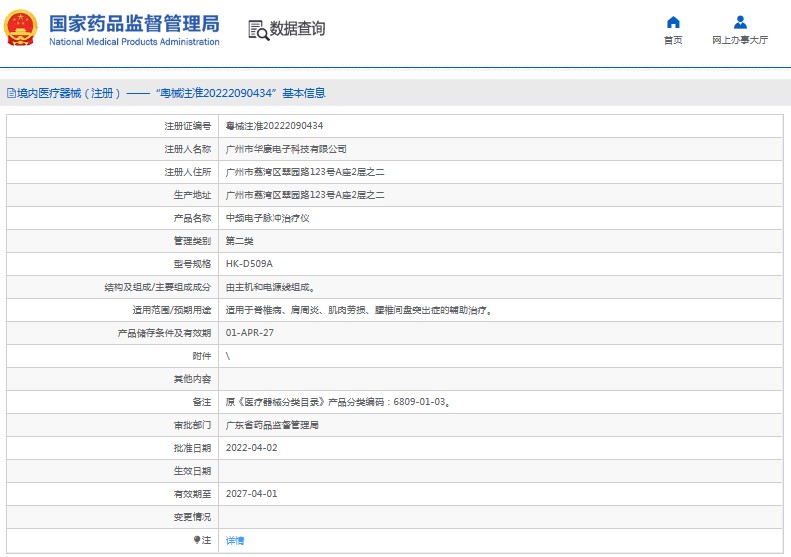Image resolution: width=791 pixels, height=557 pixels.
Task: Click 结构及组成/主要组成成分 label
Action: pyautogui.click(x=157, y=287)
